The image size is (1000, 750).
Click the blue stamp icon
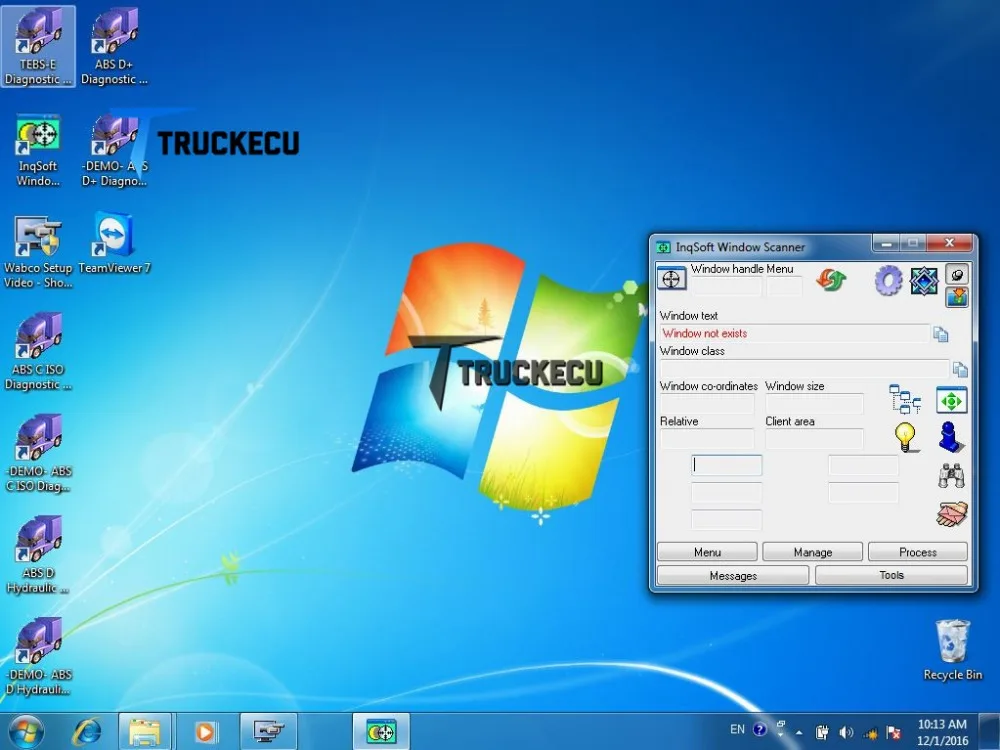point(952,438)
